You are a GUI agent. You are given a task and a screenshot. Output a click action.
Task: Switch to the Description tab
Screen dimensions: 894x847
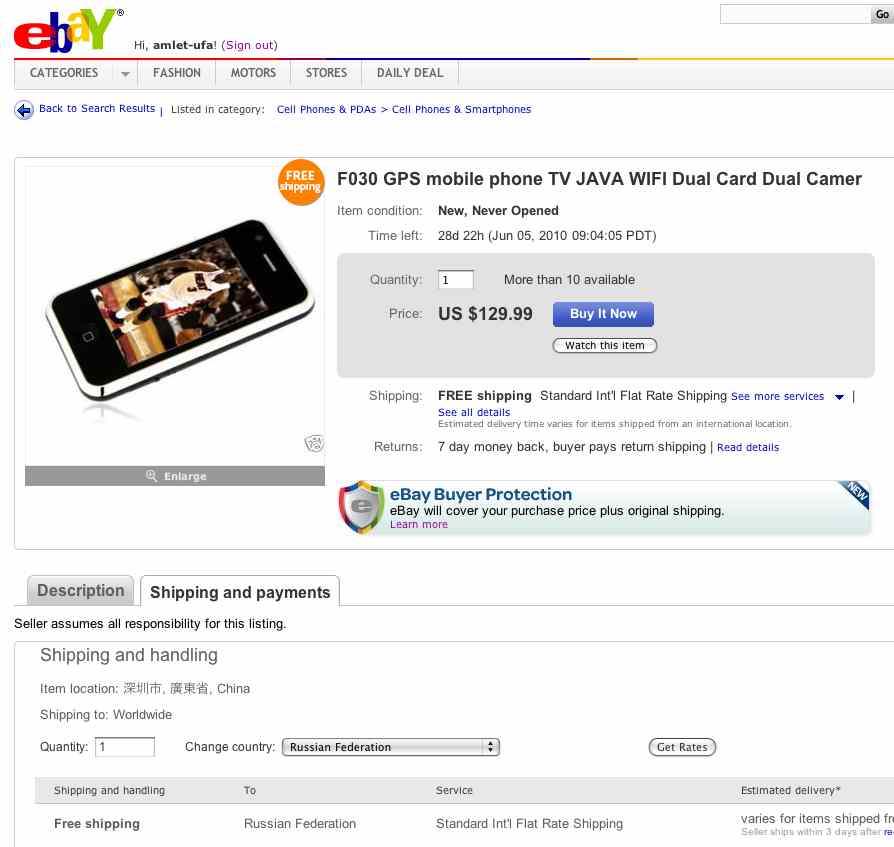(x=80, y=591)
